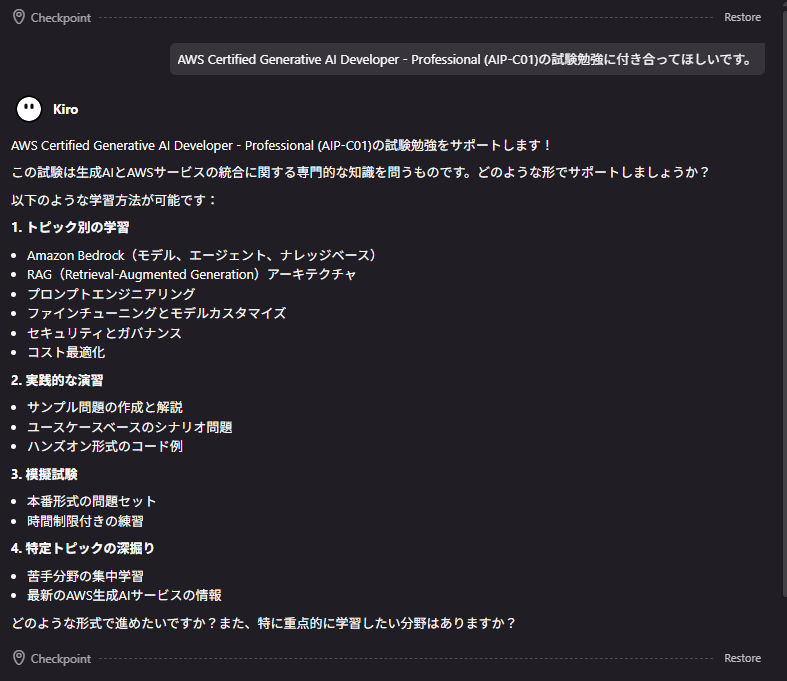
Task: Click the 'プロンプトエンジニアリング' bullet
Action: point(111,294)
